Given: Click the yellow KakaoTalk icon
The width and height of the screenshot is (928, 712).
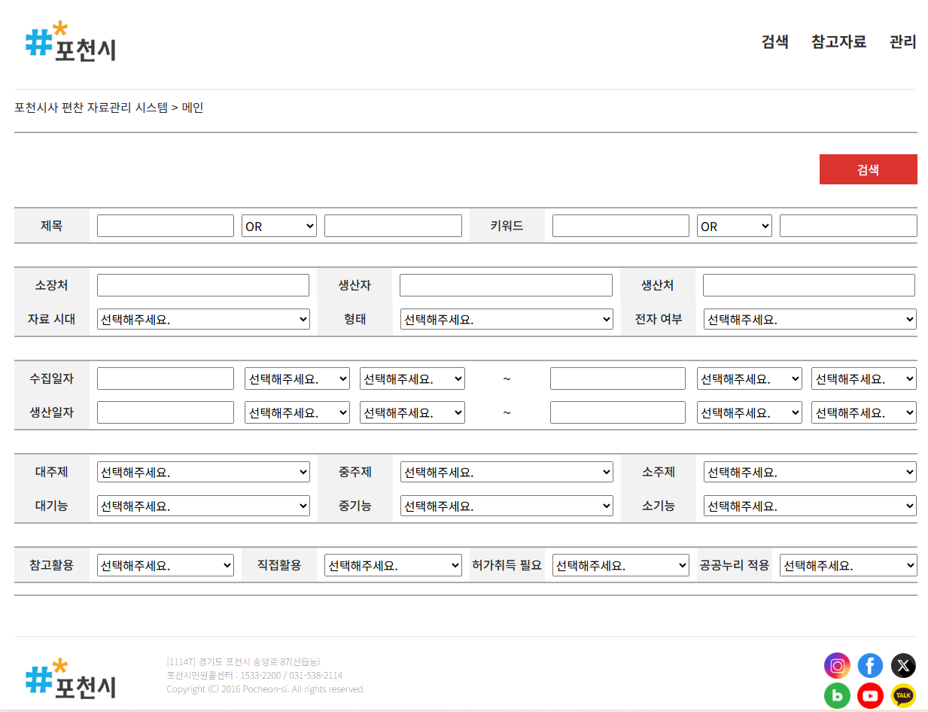Looking at the screenshot, I should (x=903, y=696).
